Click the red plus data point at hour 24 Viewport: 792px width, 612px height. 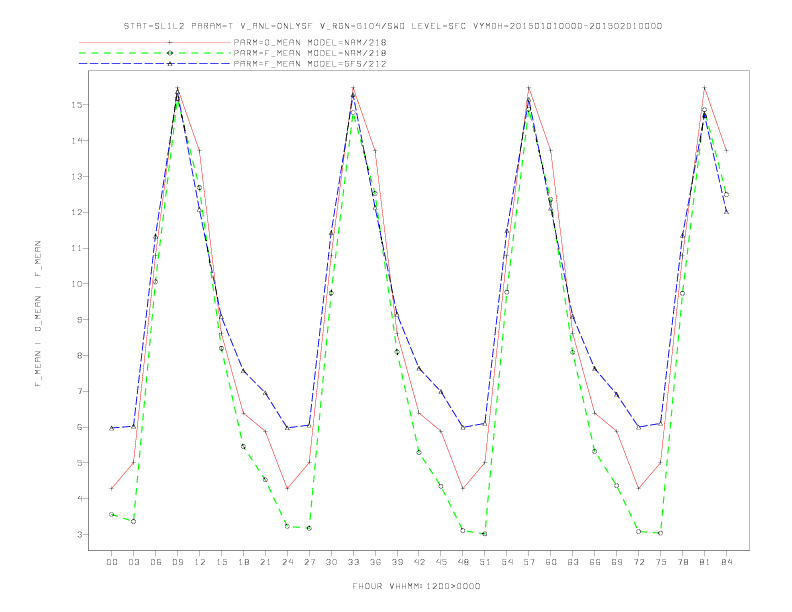(x=287, y=488)
